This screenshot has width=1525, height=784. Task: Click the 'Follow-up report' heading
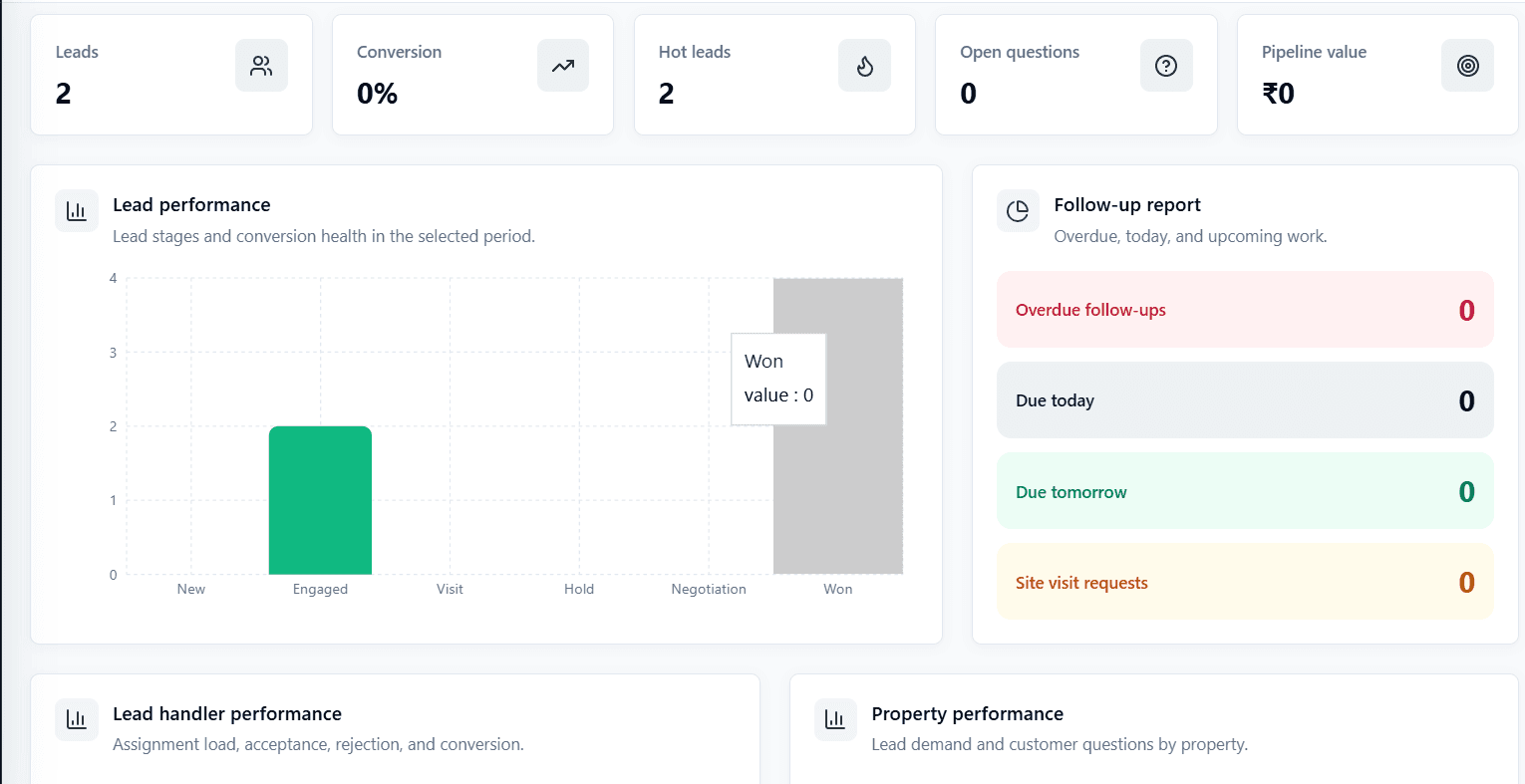pos(1127,204)
